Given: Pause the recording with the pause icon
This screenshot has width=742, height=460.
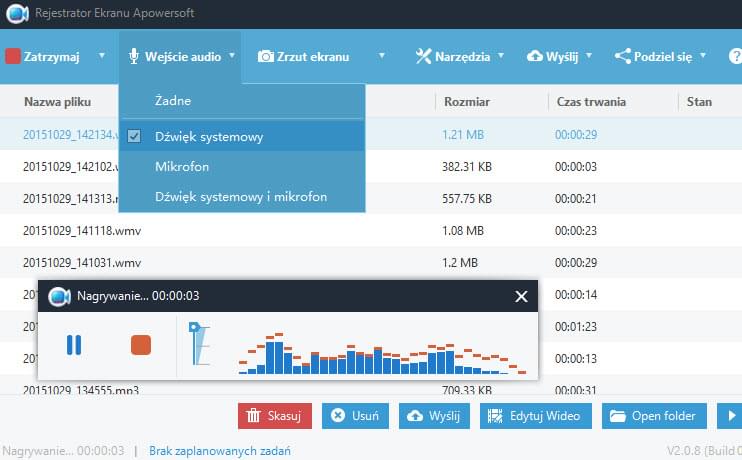Looking at the screenshot, I should 73,345.
